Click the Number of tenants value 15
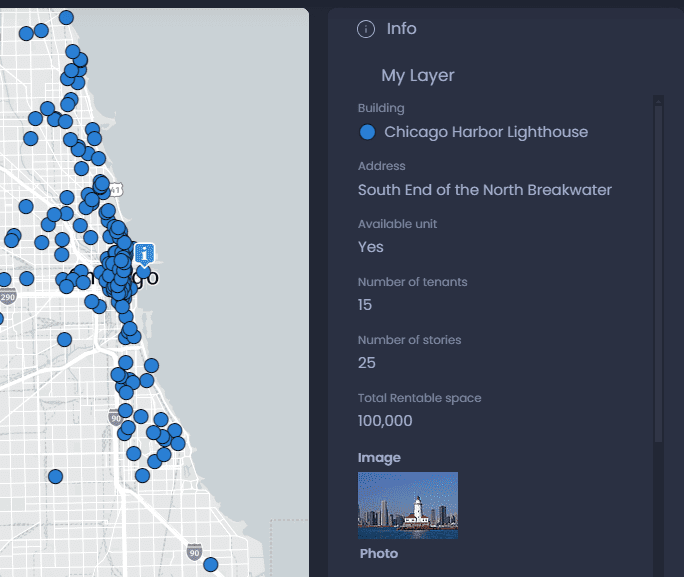Viewport: 684px width, 577px height. 365,305
